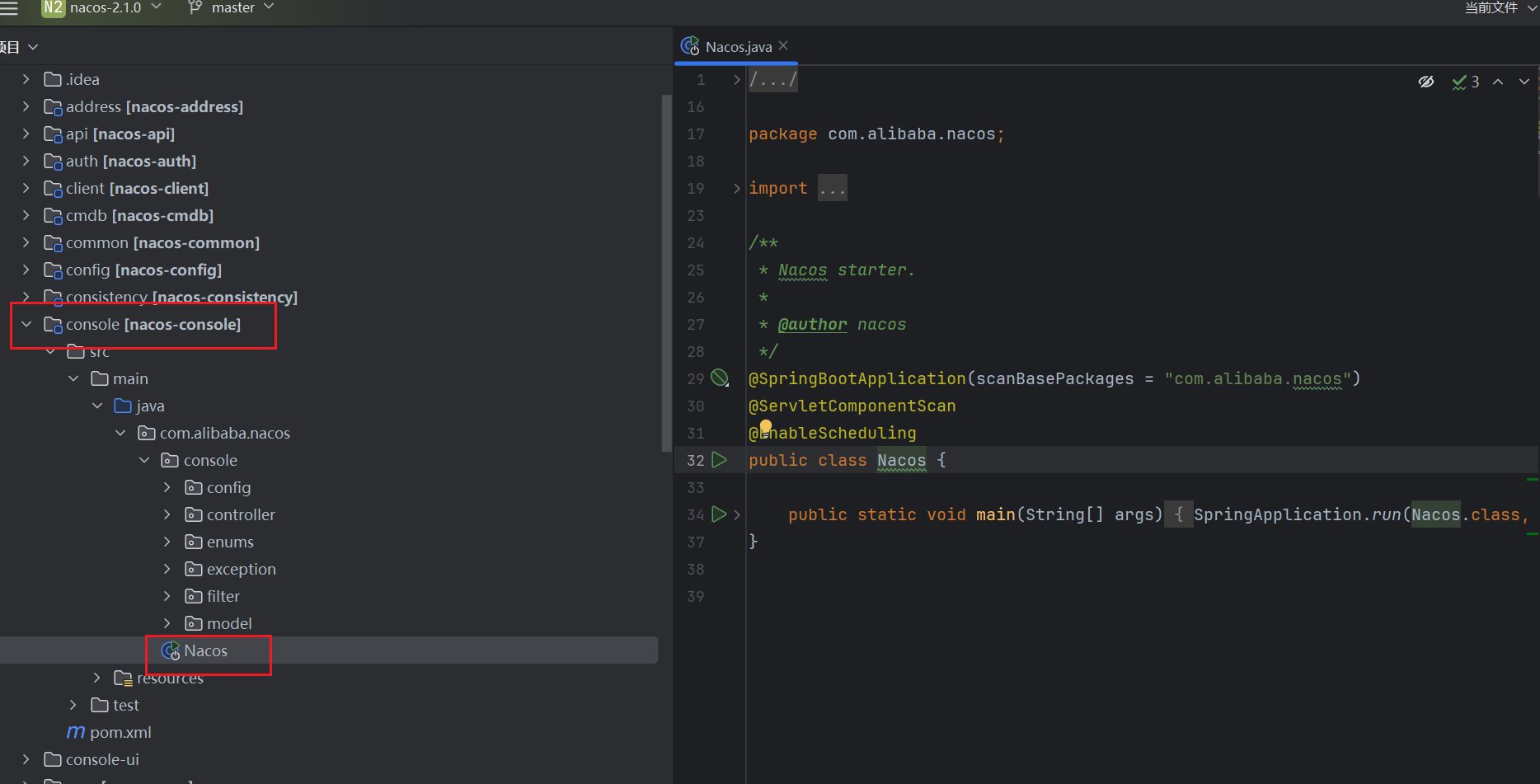Switch to the Nacos.java editor tab
The image size is (1540, 784).
[738, 47]
